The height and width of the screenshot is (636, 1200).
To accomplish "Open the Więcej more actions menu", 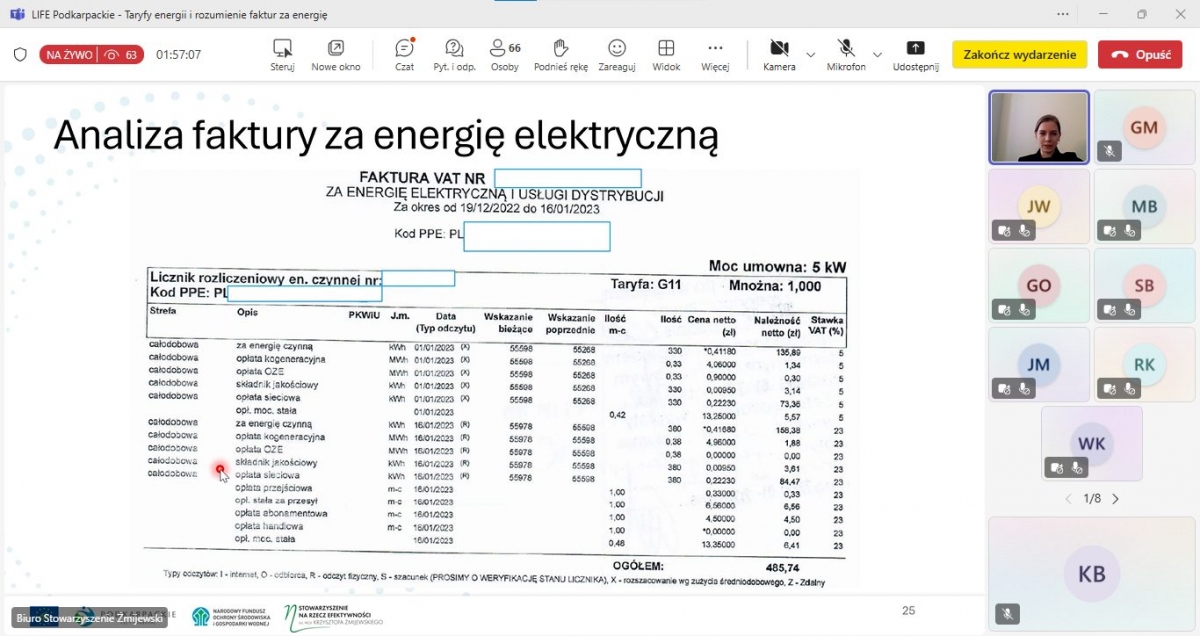I will click(x=715, y=55).
